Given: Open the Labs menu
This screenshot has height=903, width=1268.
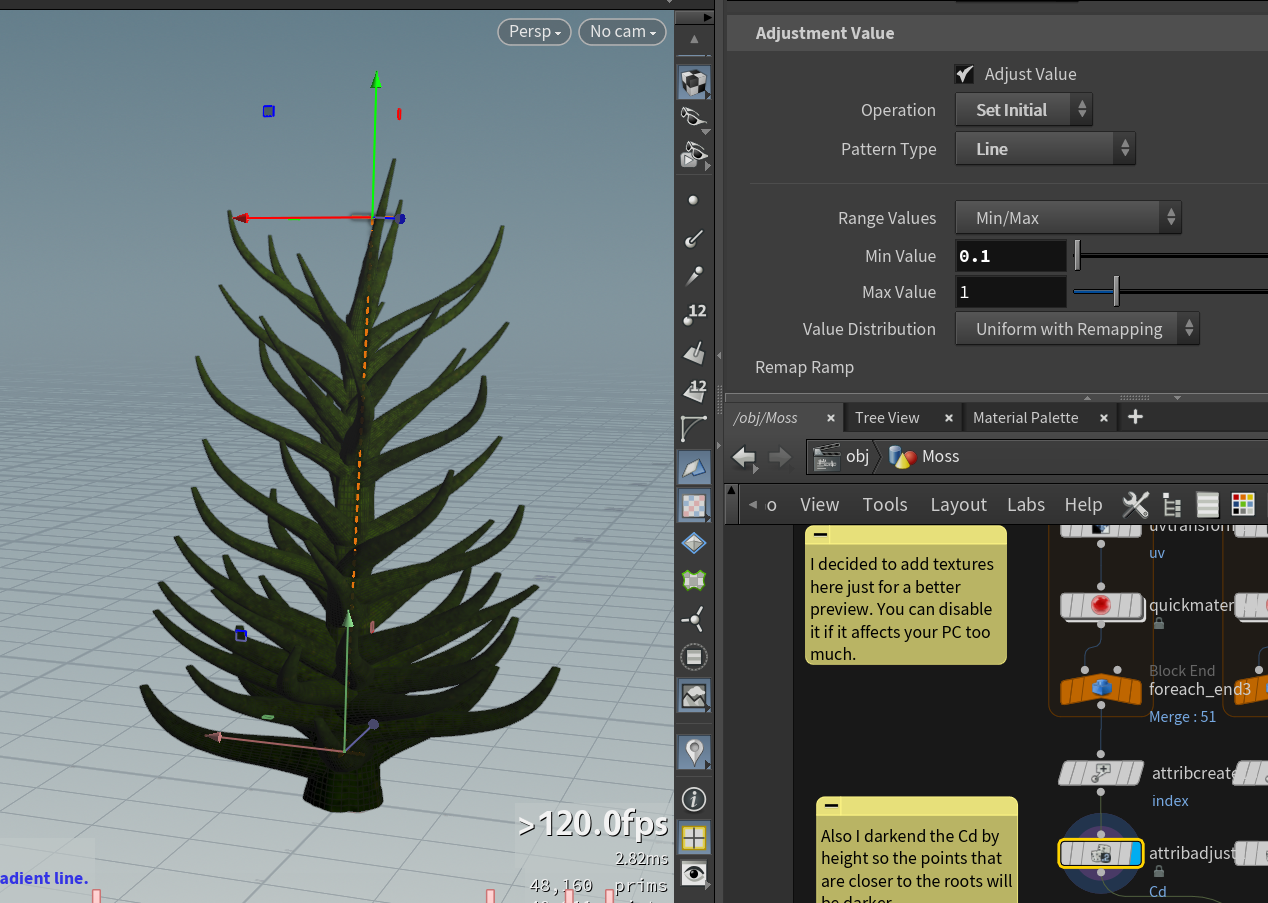Looking at the screenshot, I should pos(1025,504).
